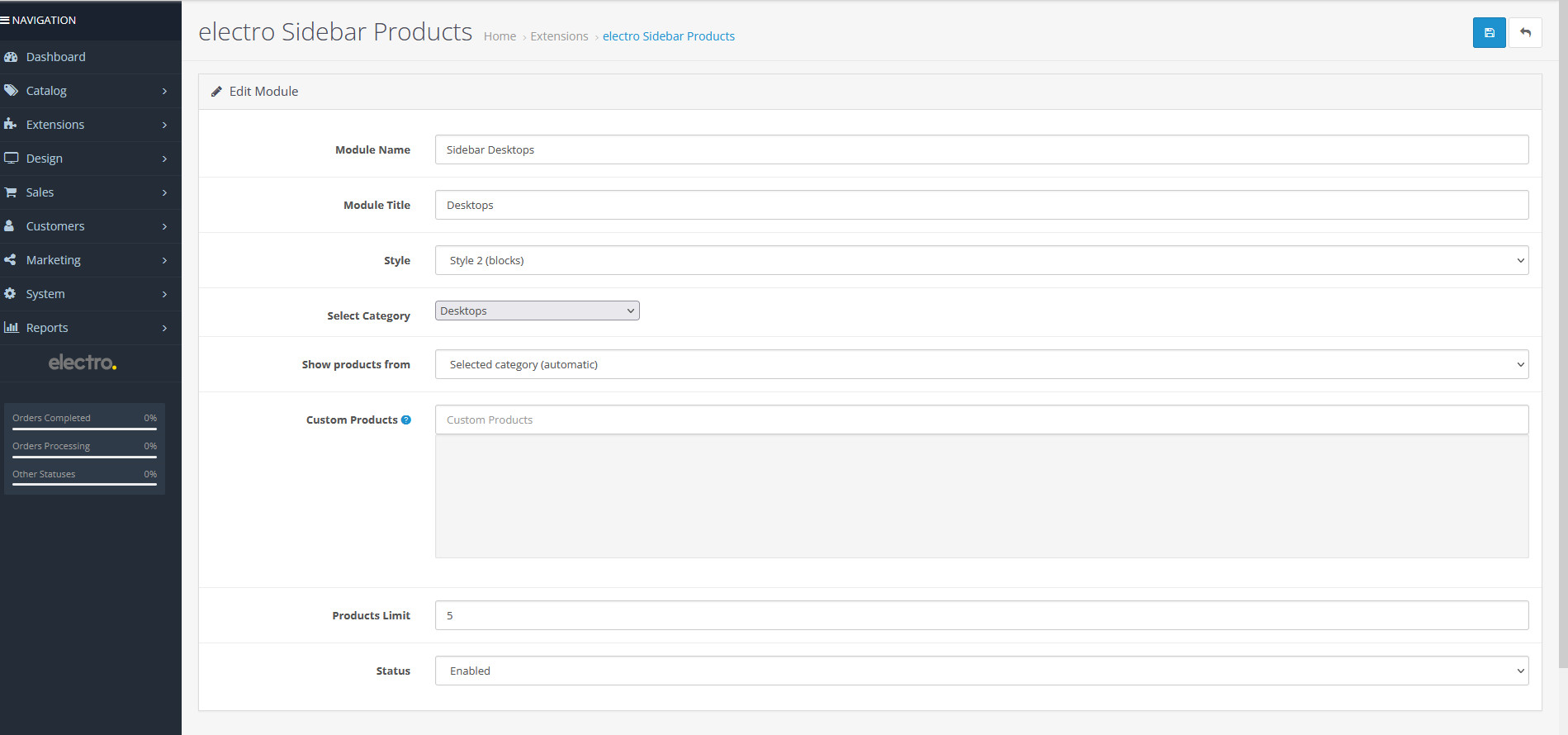Open System menu item
Image resolution: width=1568 pixels, height=735 pixels.
[x=91, y=294]
